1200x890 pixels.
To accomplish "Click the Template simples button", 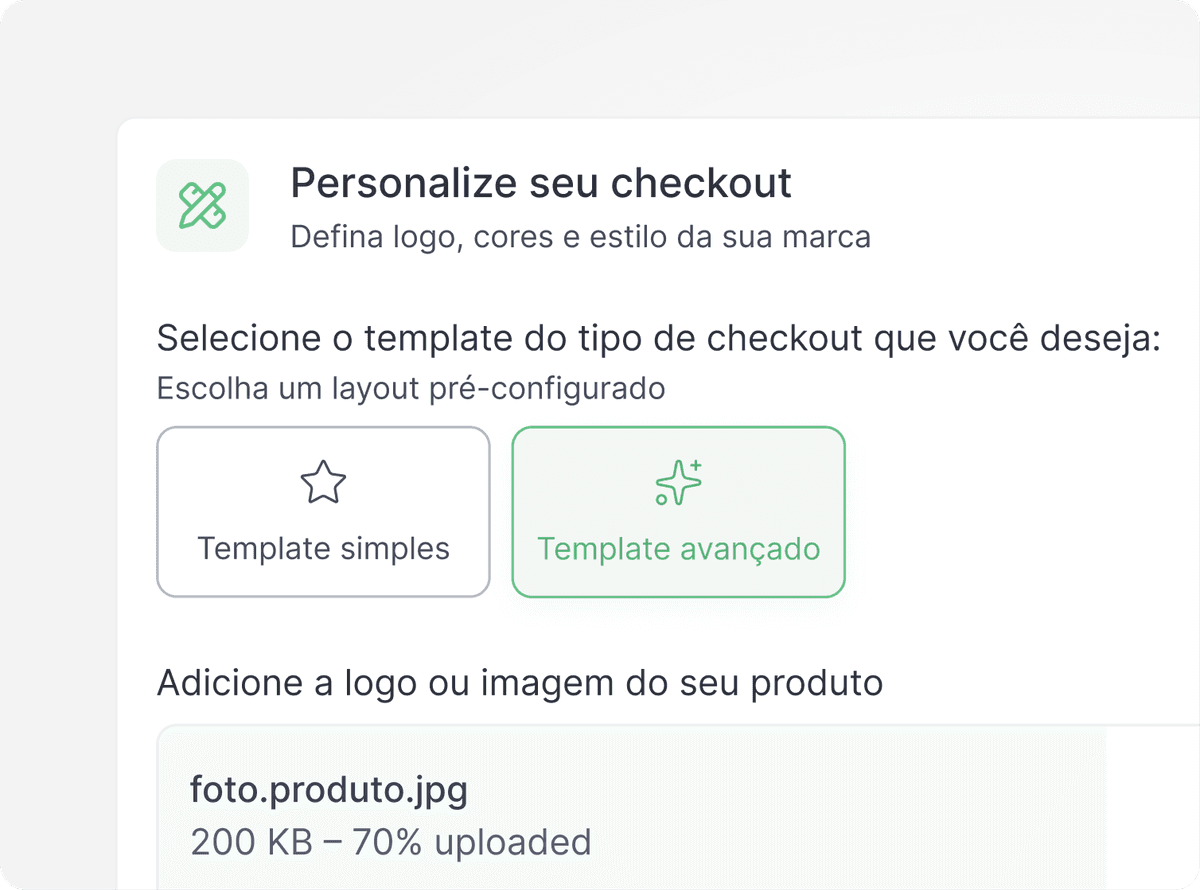I will point(323,548).
